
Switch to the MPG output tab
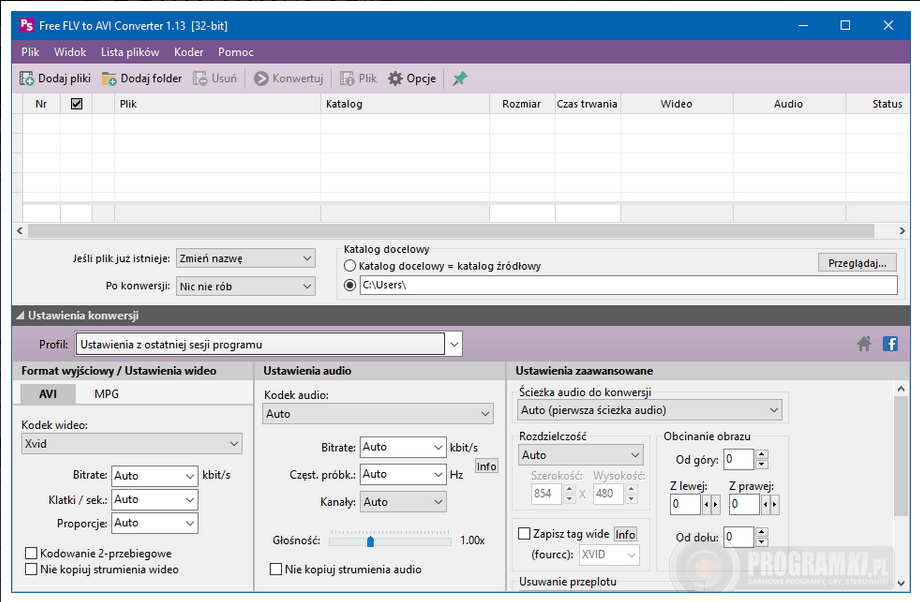pyautogui.click(x=106, y=394)
